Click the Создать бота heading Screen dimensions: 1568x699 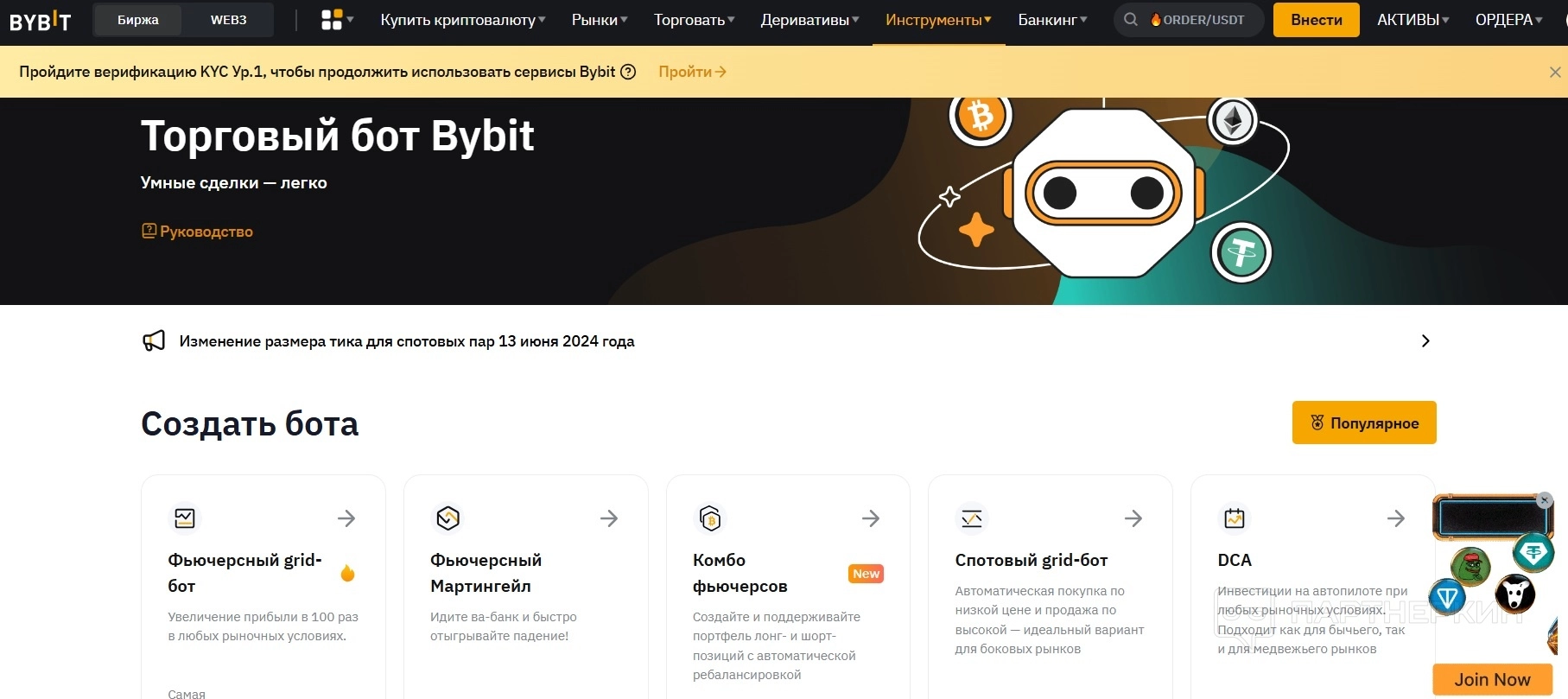[250, 423]
